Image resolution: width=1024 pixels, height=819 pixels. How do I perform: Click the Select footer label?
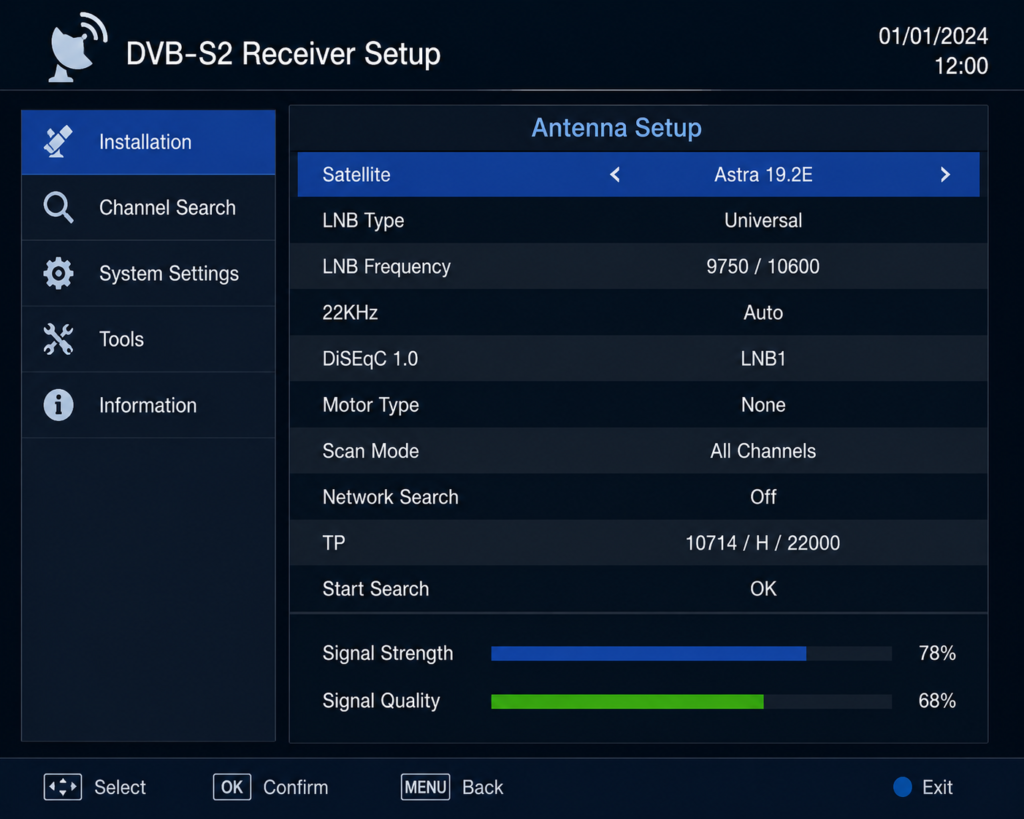point(120,787)
